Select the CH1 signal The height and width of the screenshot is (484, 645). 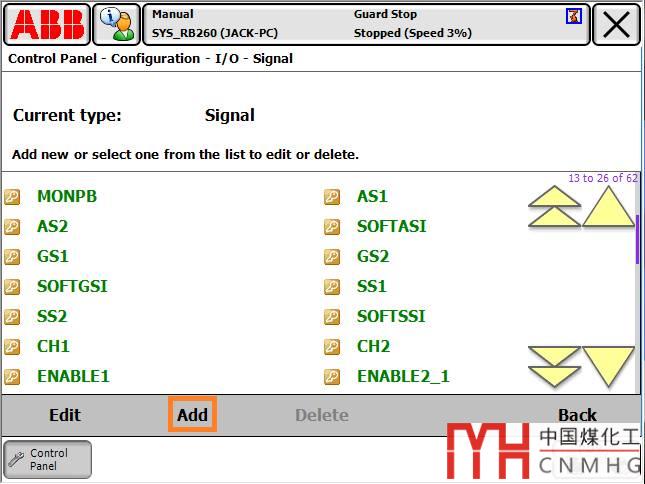point(53,347)
